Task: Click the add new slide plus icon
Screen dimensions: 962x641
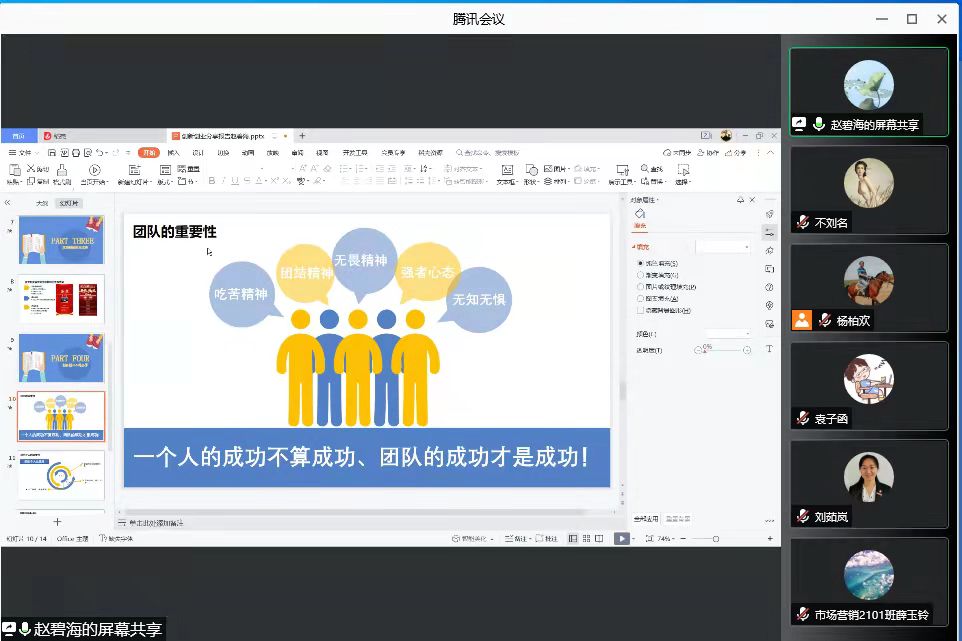Action: (57, 521)
